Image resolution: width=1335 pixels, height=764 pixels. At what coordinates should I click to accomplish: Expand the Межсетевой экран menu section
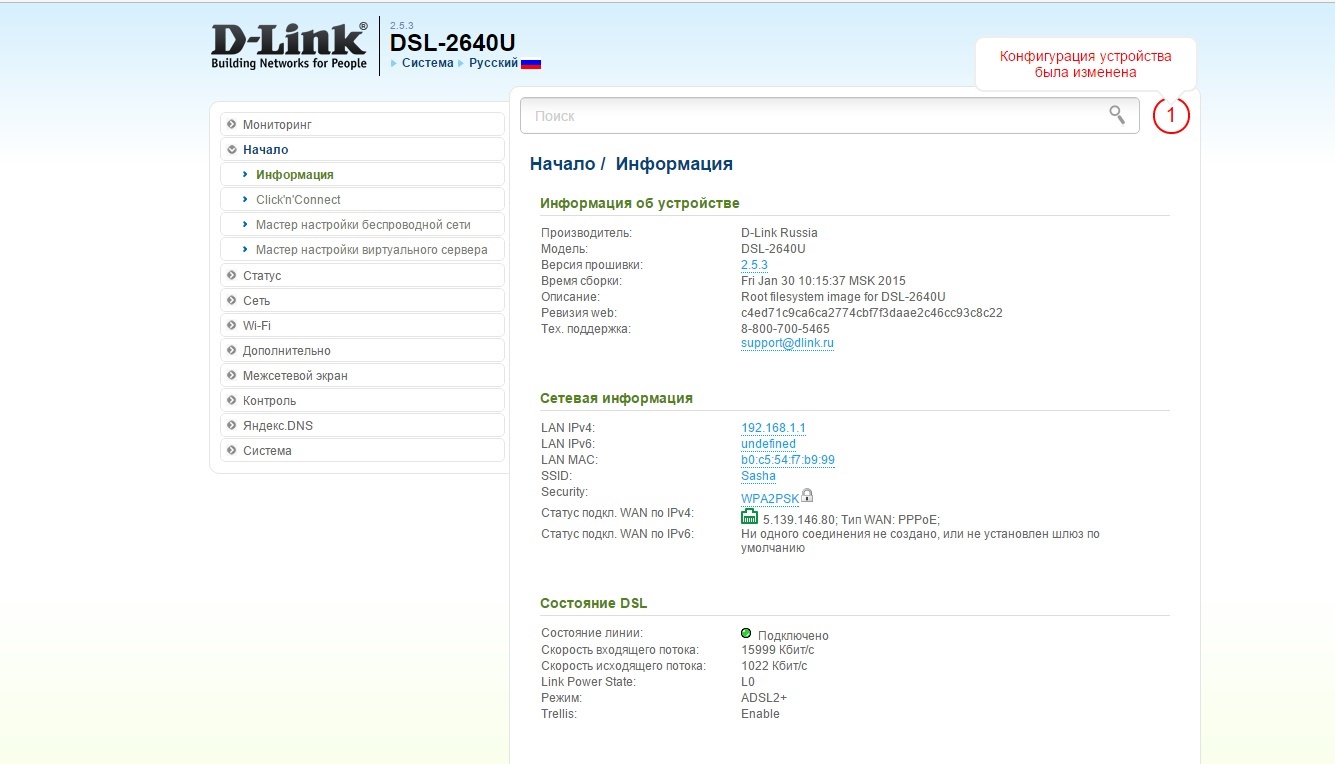362,376
